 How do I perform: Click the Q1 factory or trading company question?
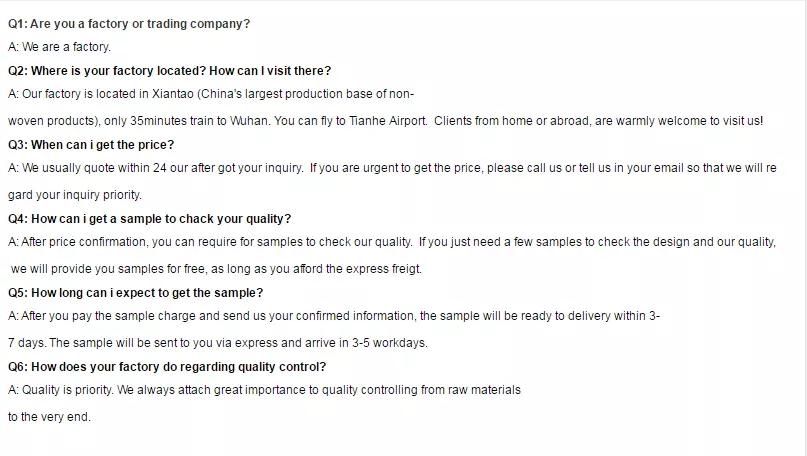tap(129, 23)
